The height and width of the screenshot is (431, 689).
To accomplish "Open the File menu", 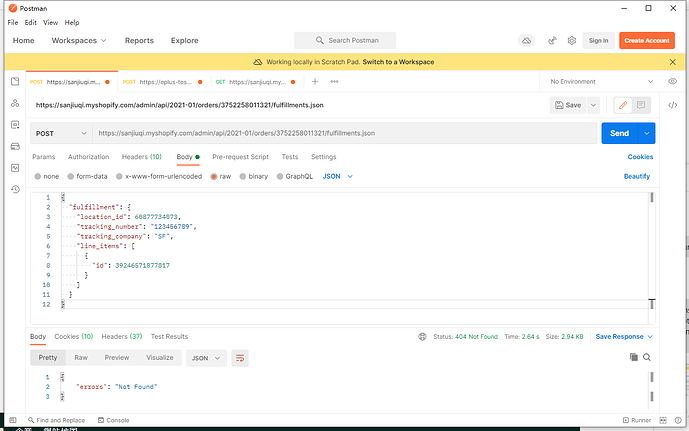I will coord(13,22).
